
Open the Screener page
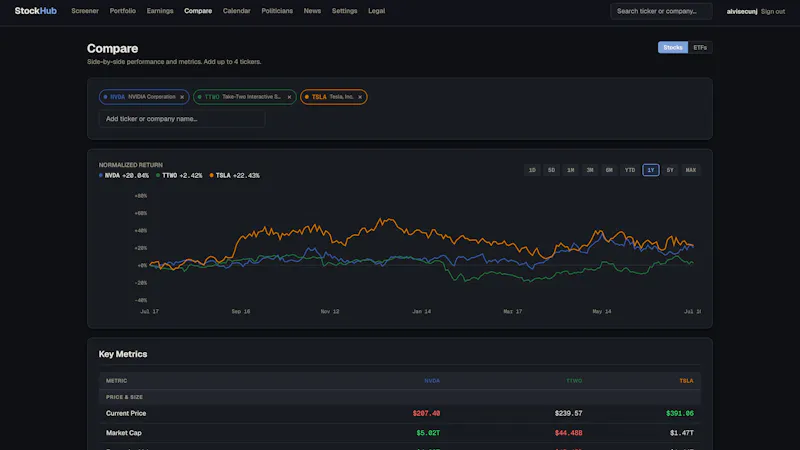coord(85,11)
